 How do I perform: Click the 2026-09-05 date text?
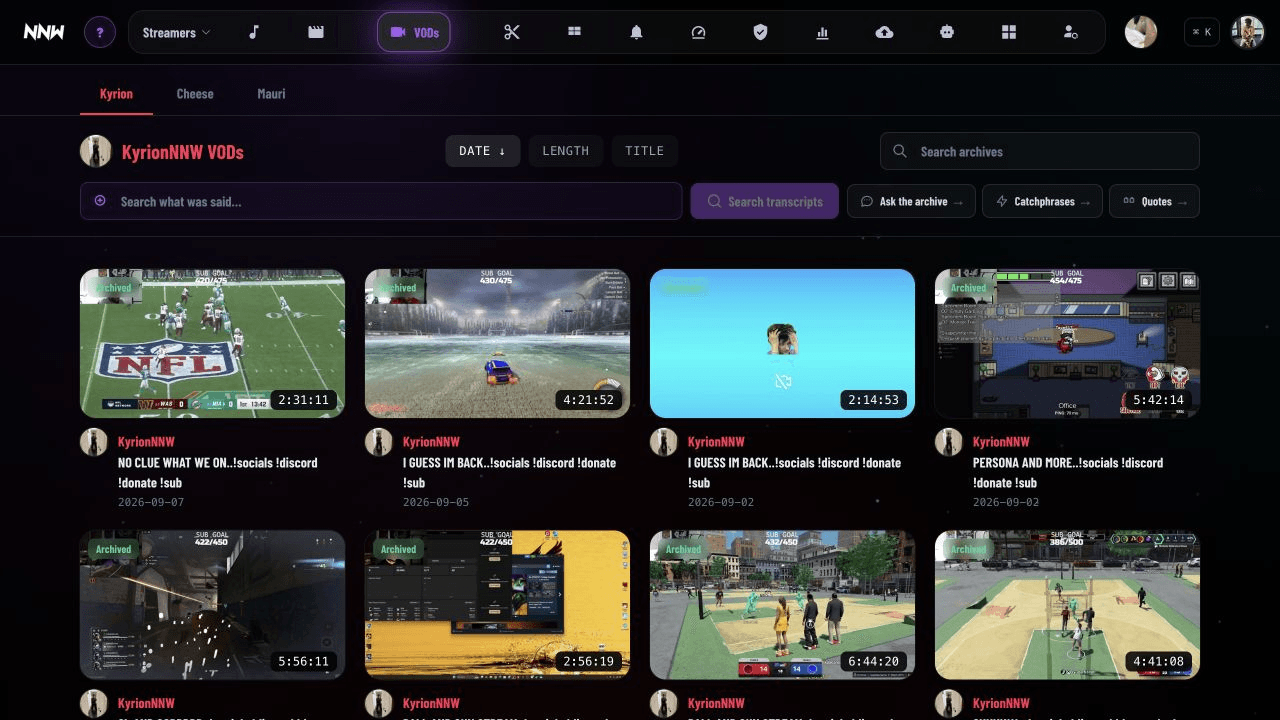(x=436, y=502)
